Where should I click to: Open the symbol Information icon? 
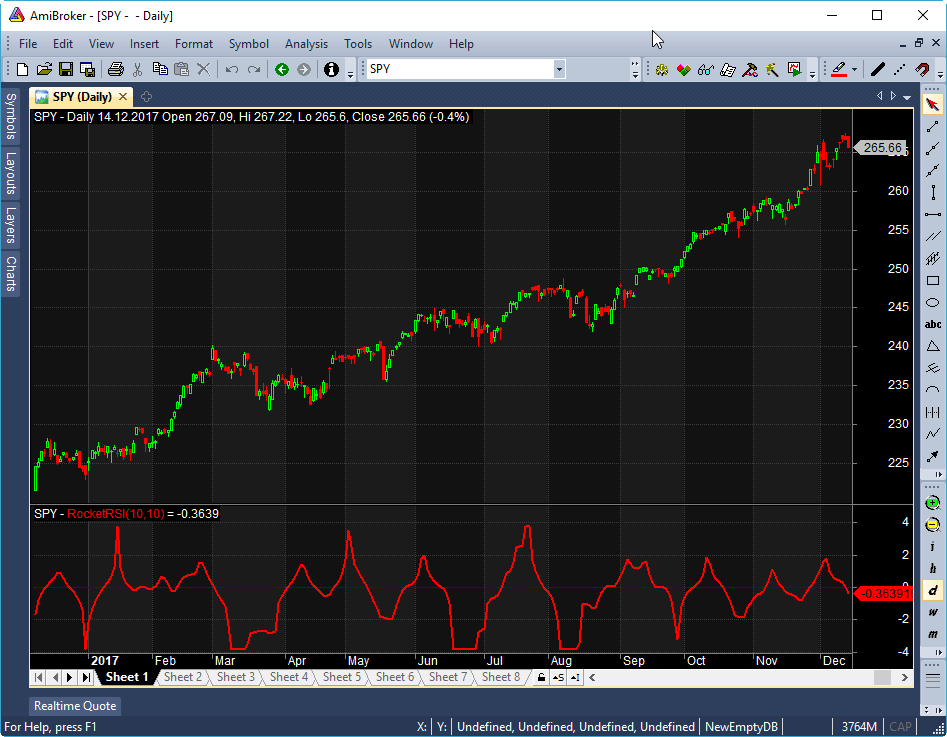[331, 69]
